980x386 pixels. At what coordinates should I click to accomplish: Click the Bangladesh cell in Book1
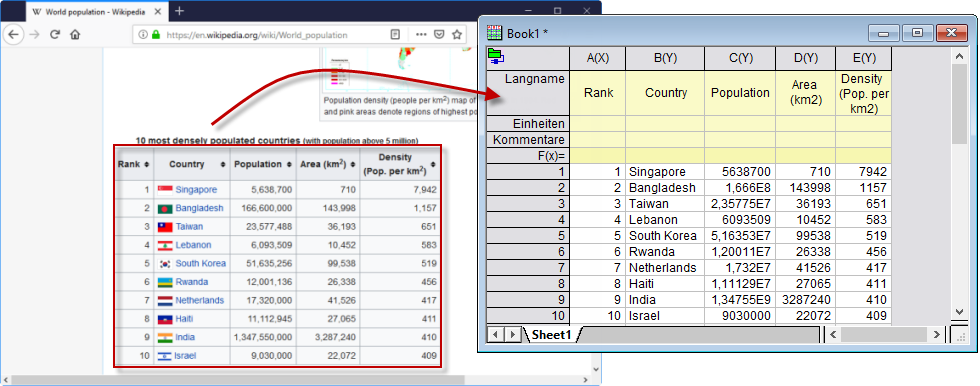tap(665, 188)
